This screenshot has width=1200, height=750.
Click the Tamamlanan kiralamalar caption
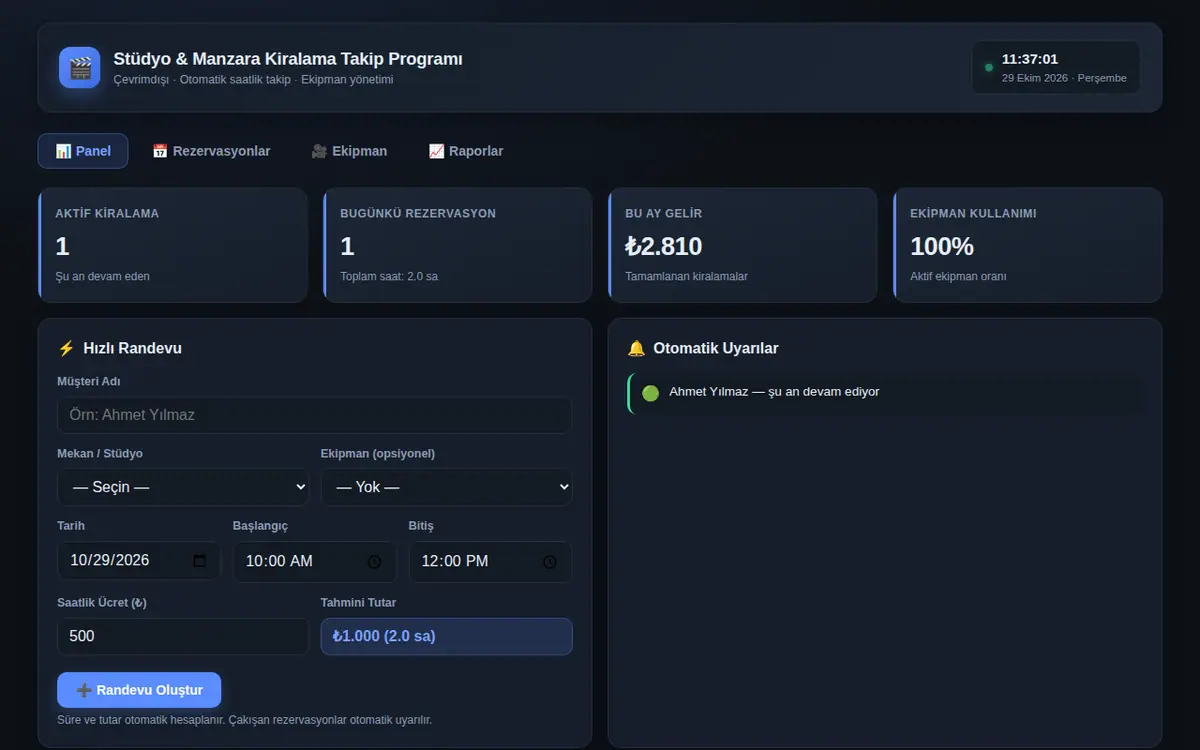pyautogui.click(x=686, y=276)
